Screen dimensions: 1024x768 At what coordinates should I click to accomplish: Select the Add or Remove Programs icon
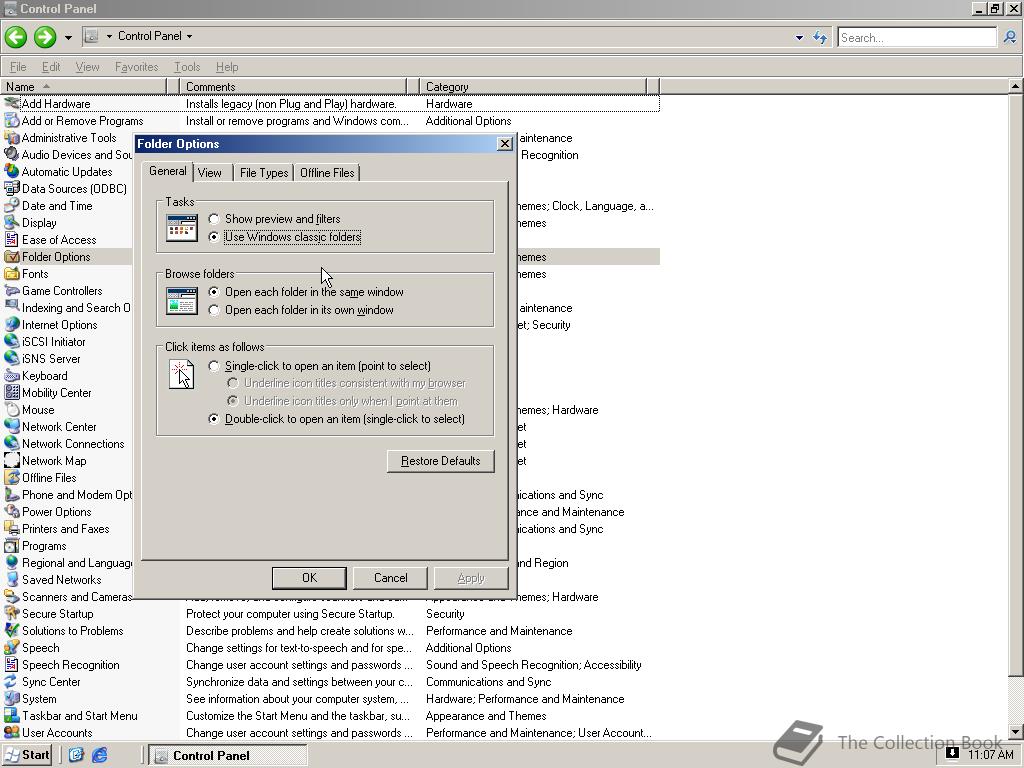coord(12,120)
